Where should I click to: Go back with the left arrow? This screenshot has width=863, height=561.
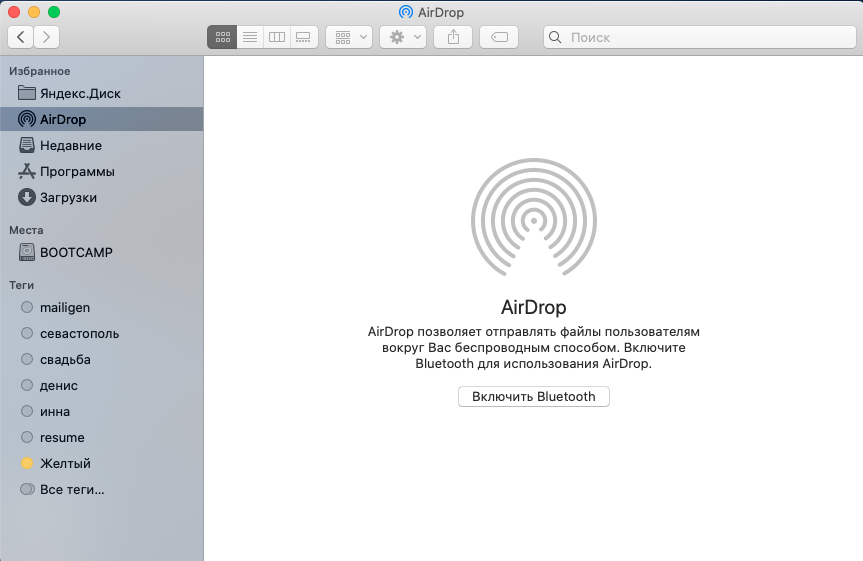[20, 37]
